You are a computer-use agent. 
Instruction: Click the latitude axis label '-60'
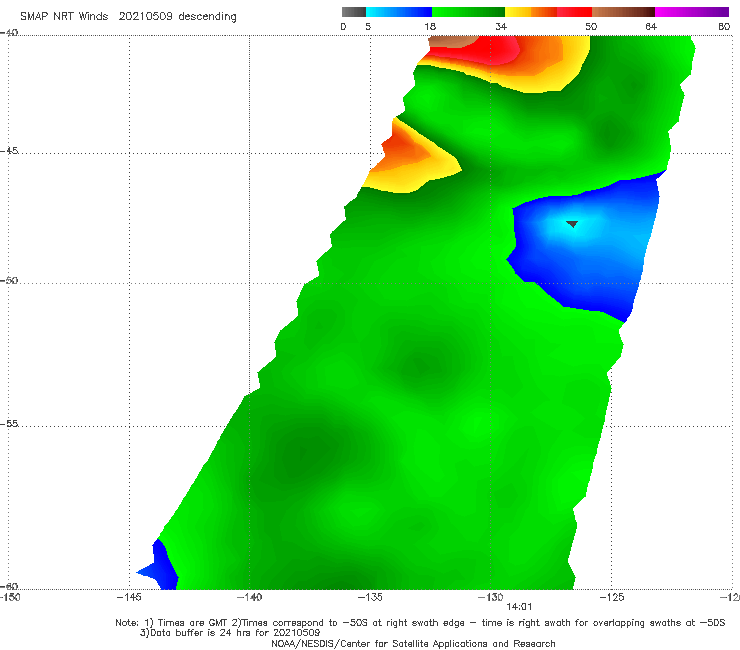(9, 586)
